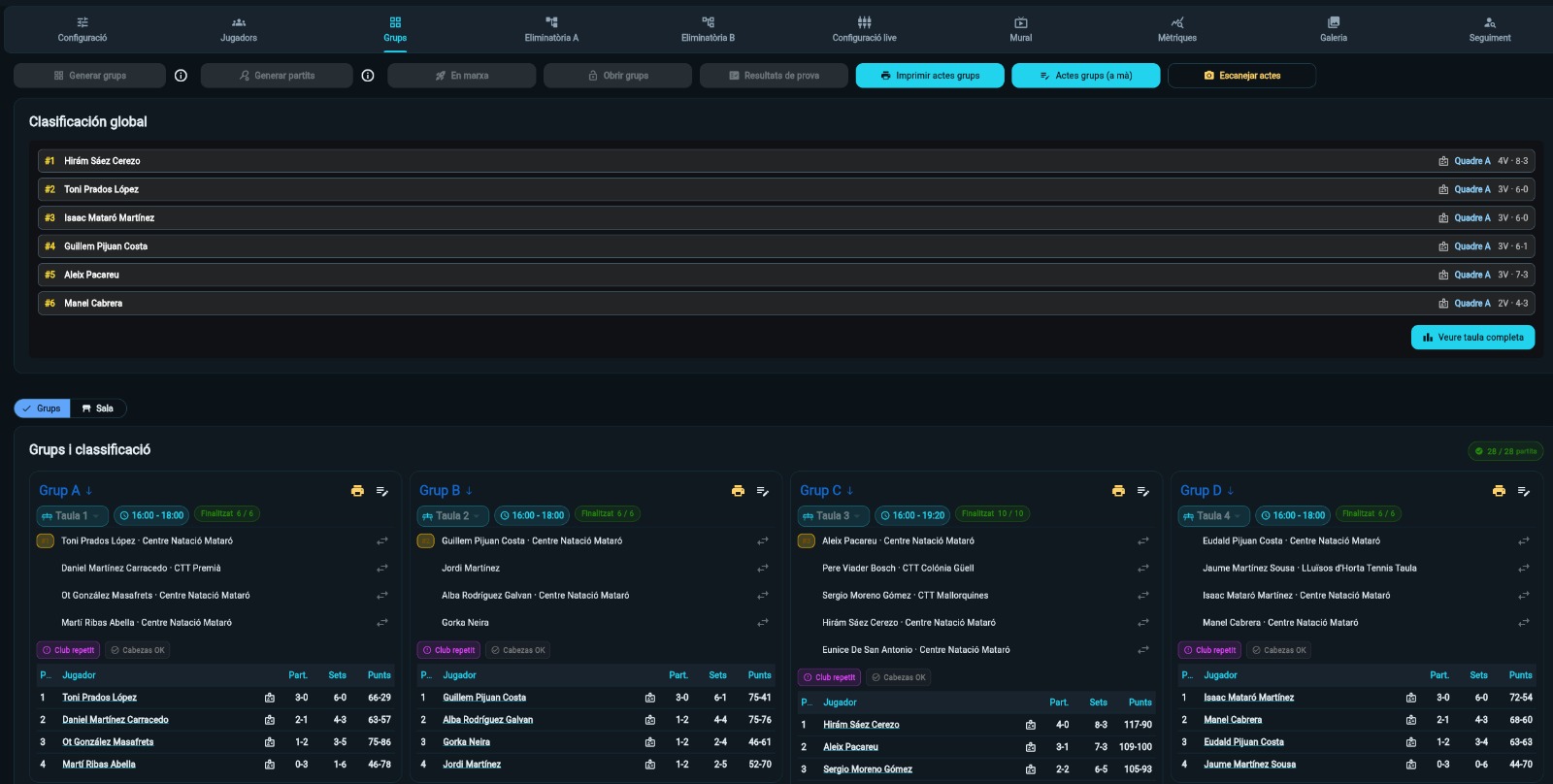Open Isaac Mataró Martínez link in Grup D standings
This screenshot has width=1553, height=784.
click(x=1248, y=698)
